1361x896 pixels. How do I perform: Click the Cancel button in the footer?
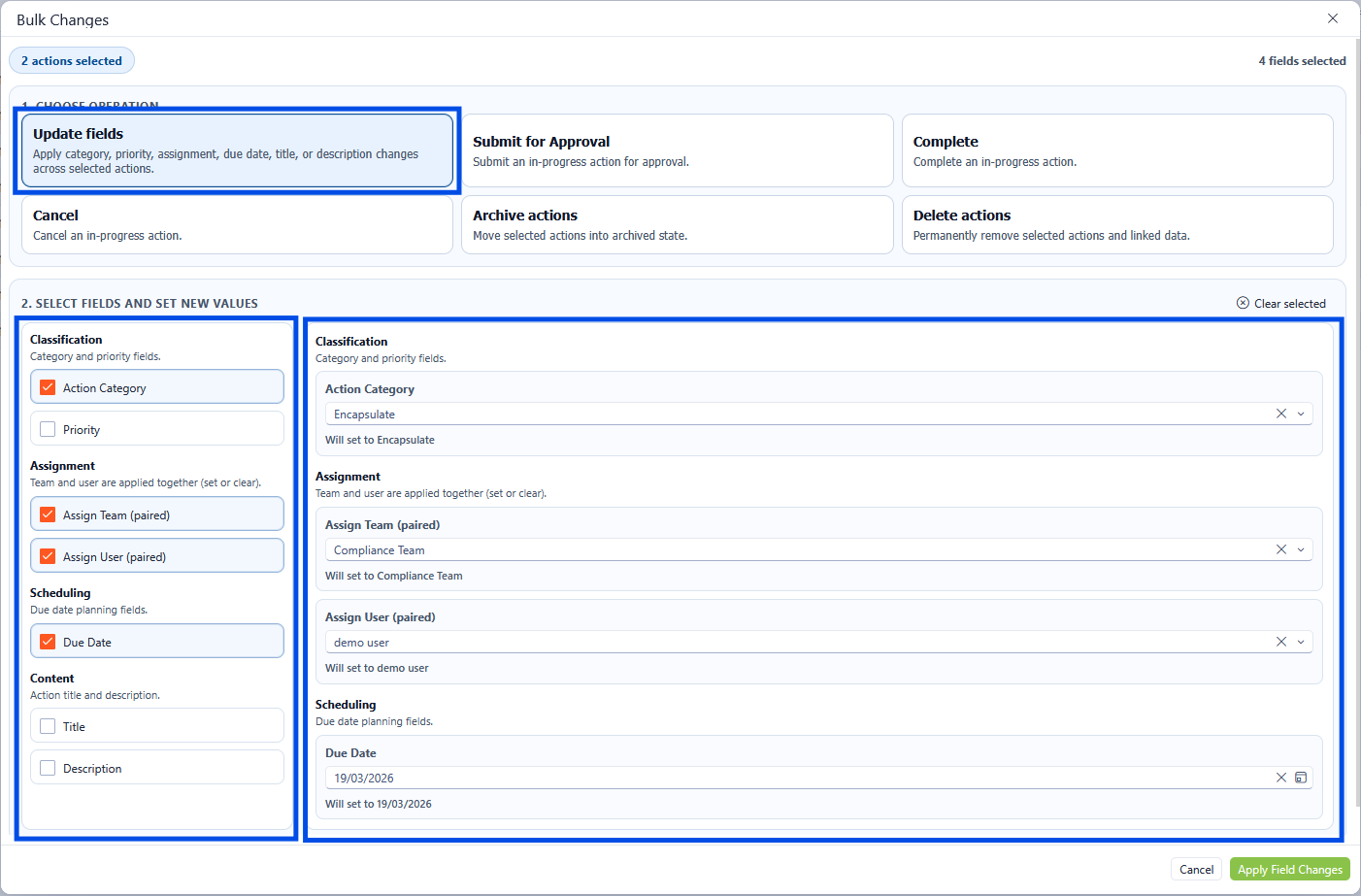(x=1196, y=870)
